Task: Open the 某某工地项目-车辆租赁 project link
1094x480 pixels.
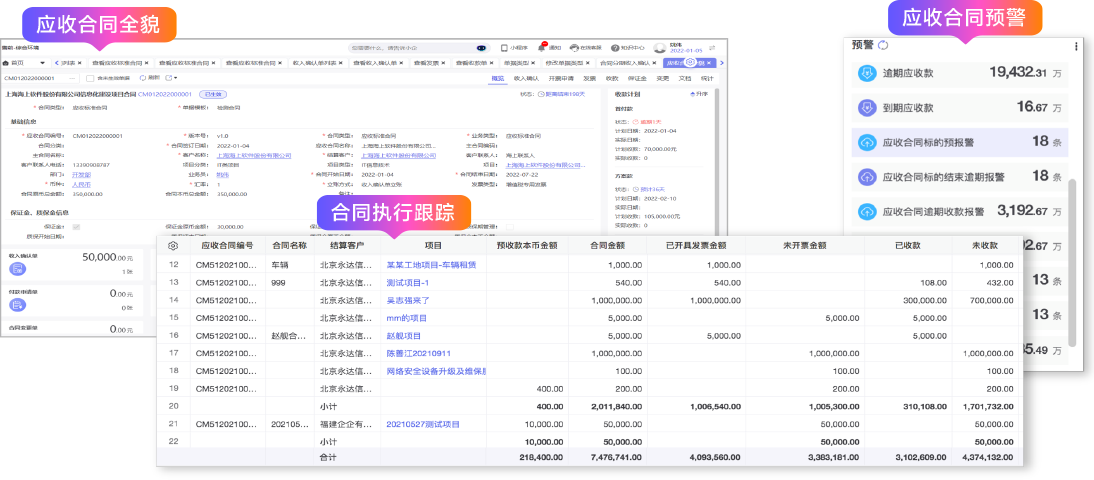Action: pyautogui.click(x=430, y=265)
